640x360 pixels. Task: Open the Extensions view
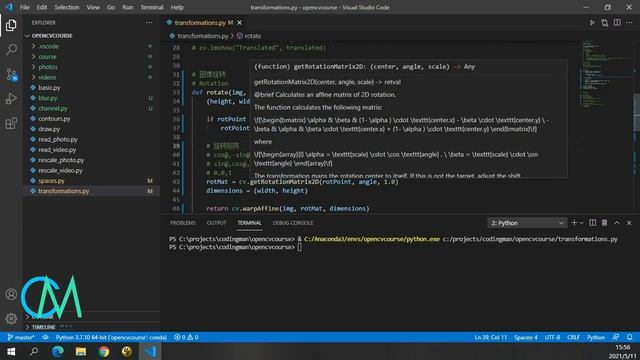pyautogui.click(x=11, y=123)
